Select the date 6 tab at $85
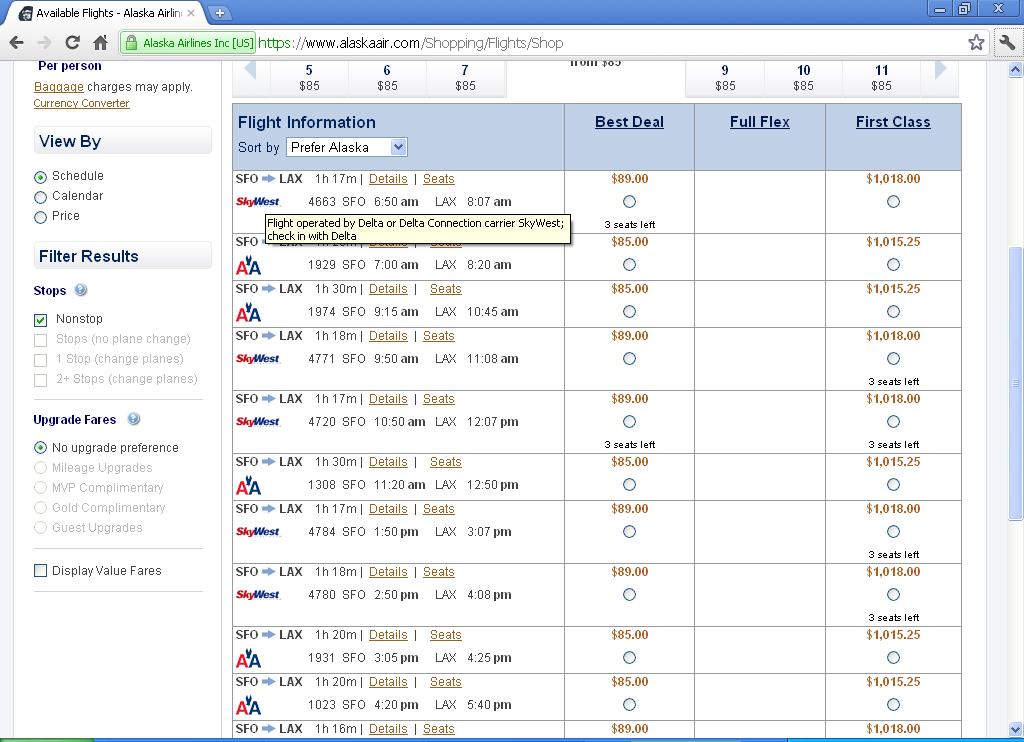The width and height of the screenshot is (1024, 742). point(387,77)
